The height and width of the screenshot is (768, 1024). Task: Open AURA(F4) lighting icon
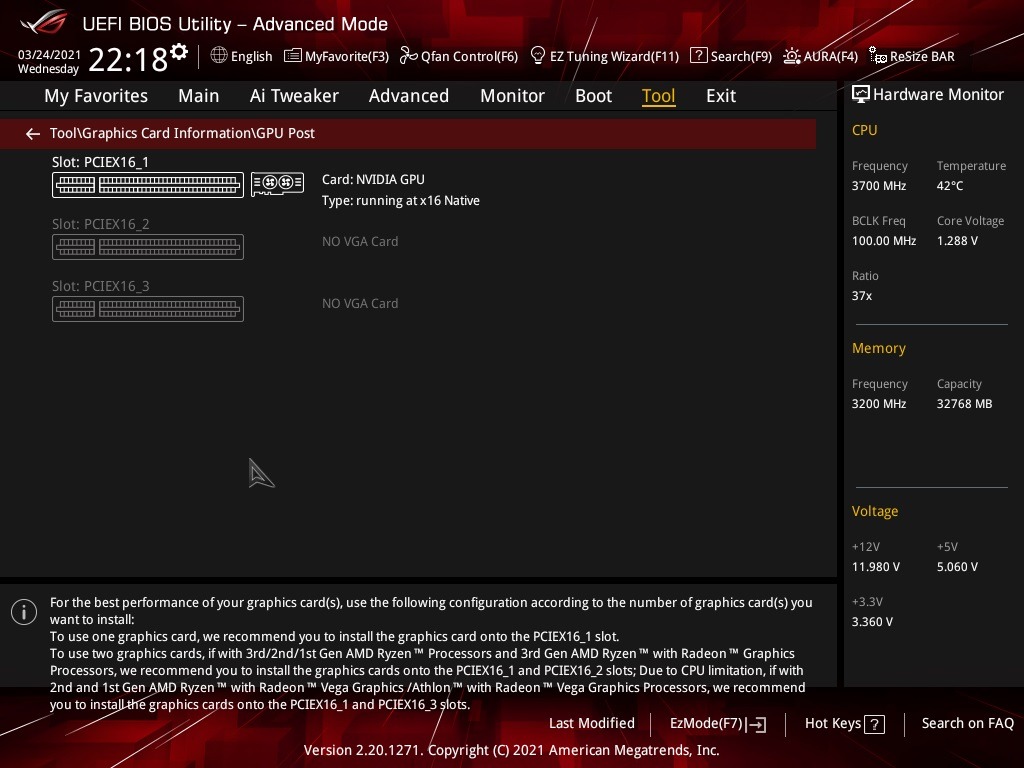pos(792,56)
